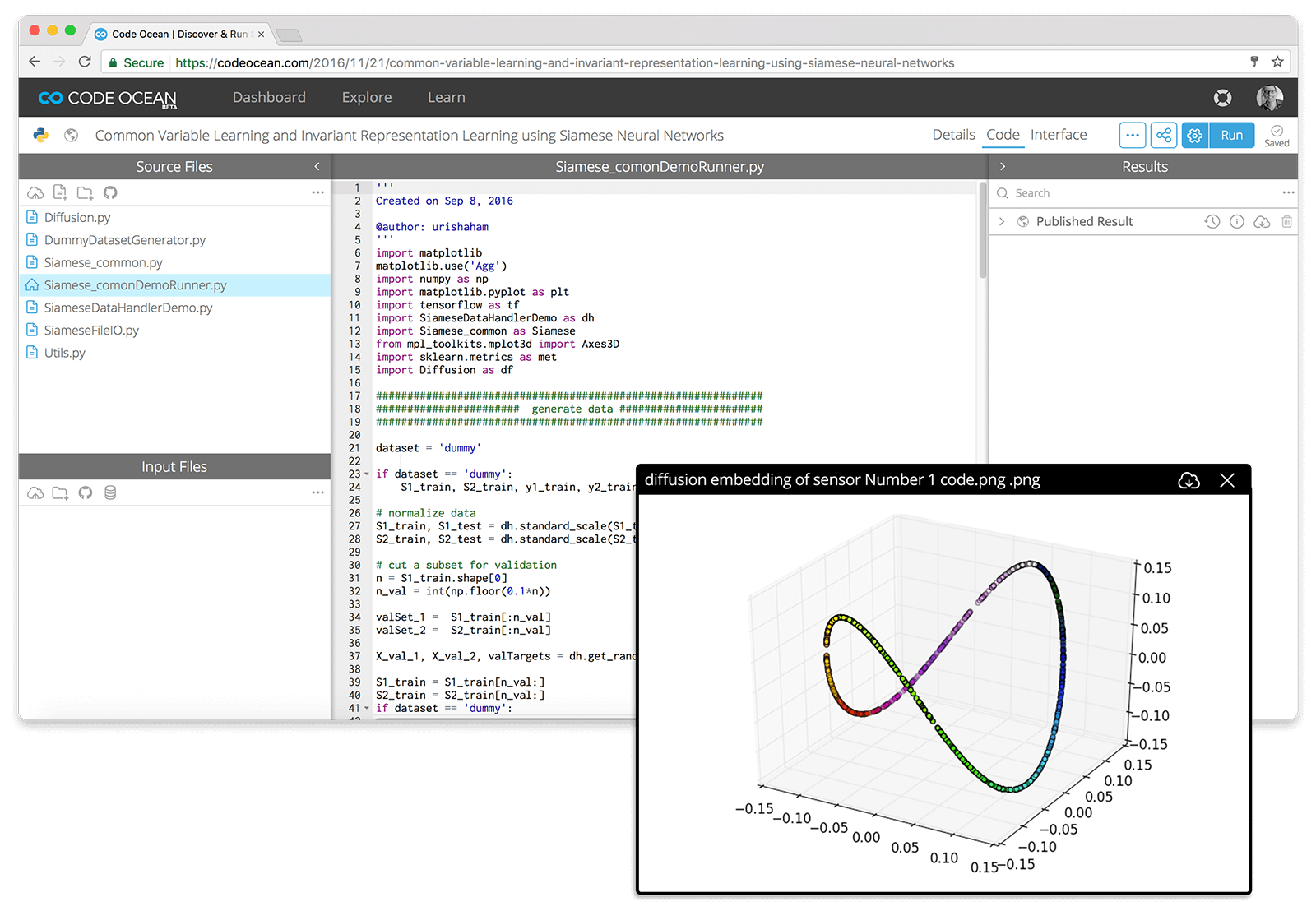Select Diffusion.py in Source Files

tap(76, 217)
